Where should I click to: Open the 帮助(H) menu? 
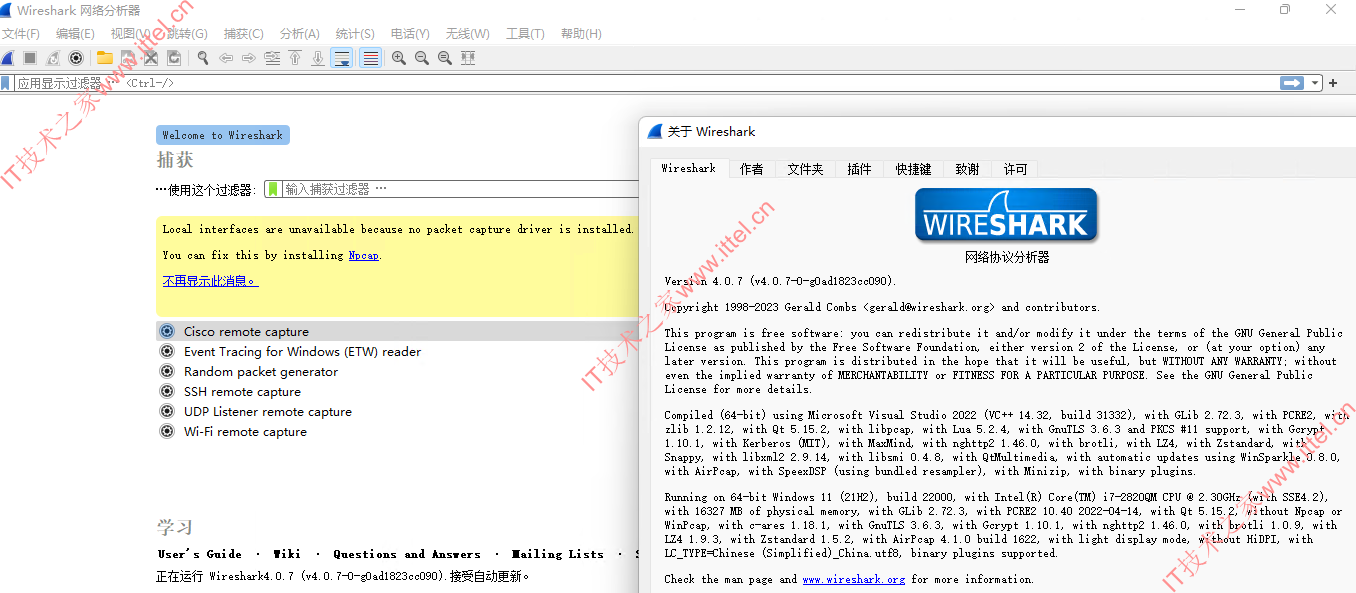(581, 34)
